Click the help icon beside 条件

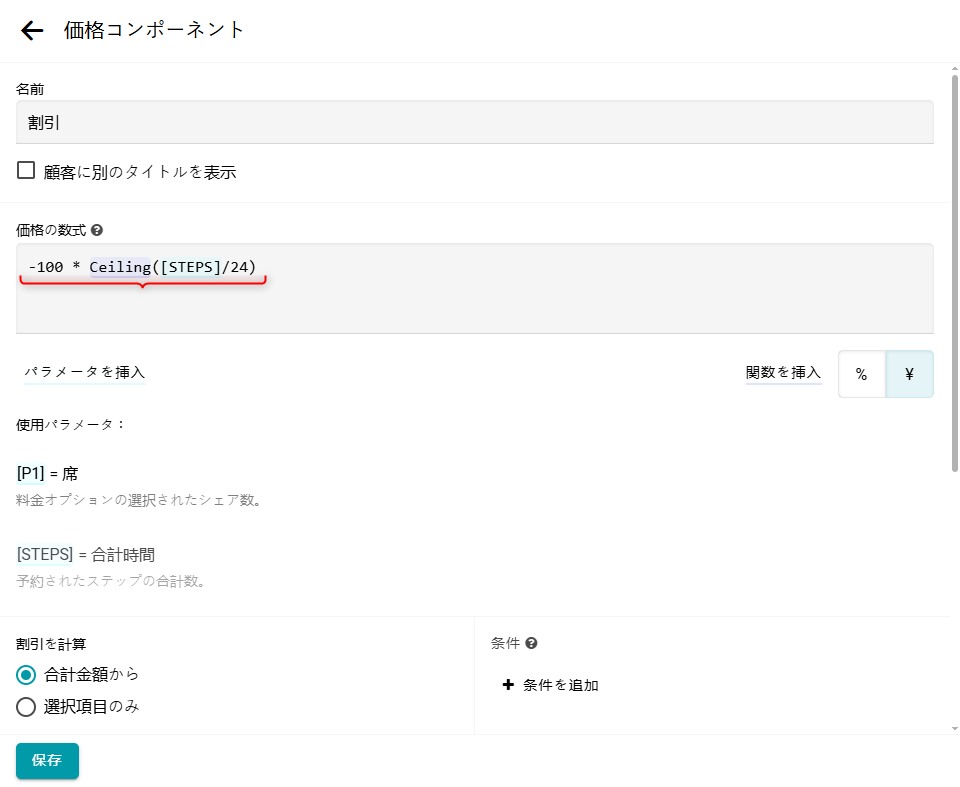[x=532, y=644]
